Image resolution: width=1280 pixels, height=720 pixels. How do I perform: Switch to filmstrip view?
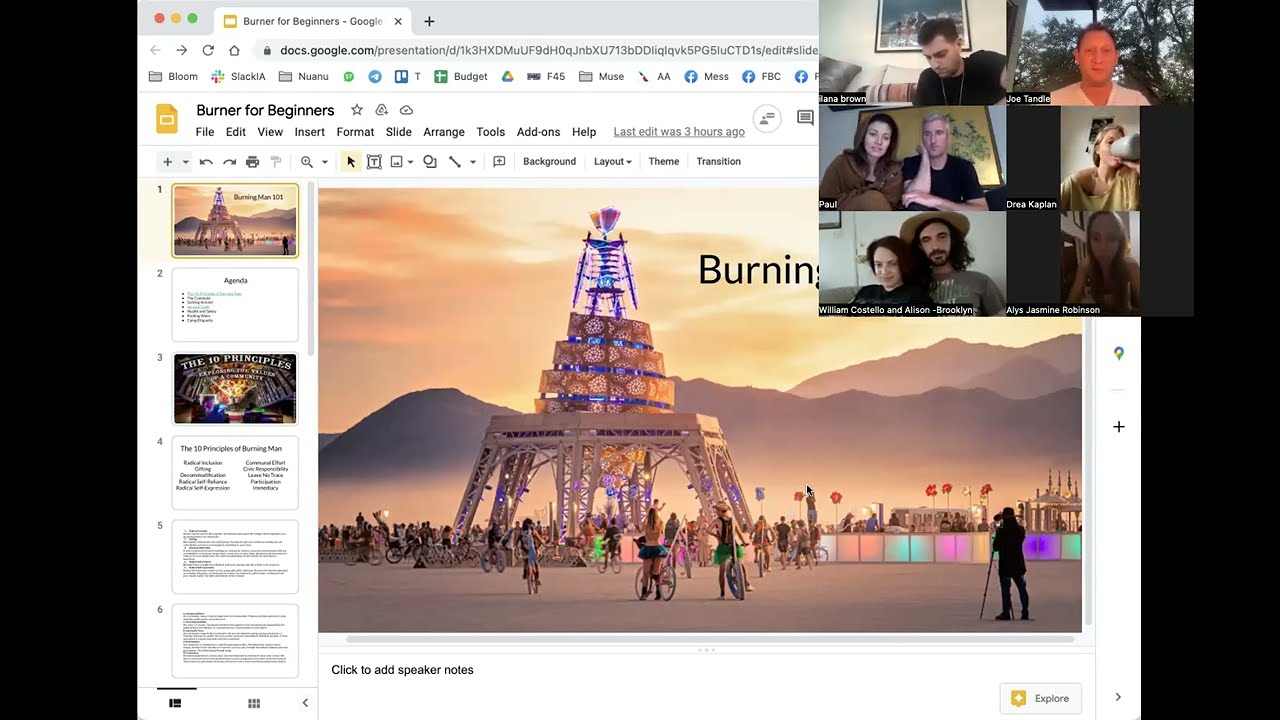175,703
